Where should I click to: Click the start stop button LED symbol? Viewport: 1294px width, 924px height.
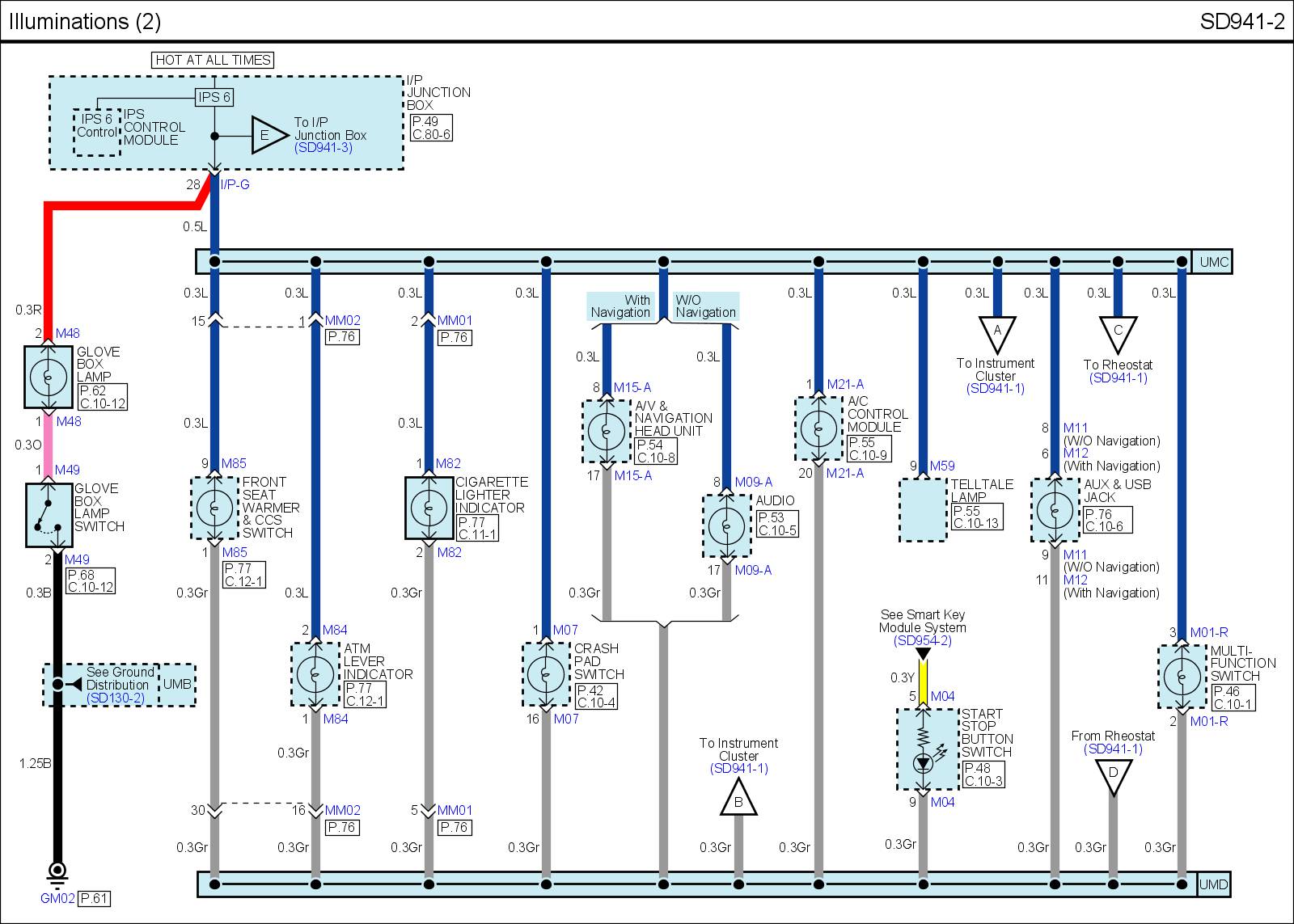click(923, 762)
